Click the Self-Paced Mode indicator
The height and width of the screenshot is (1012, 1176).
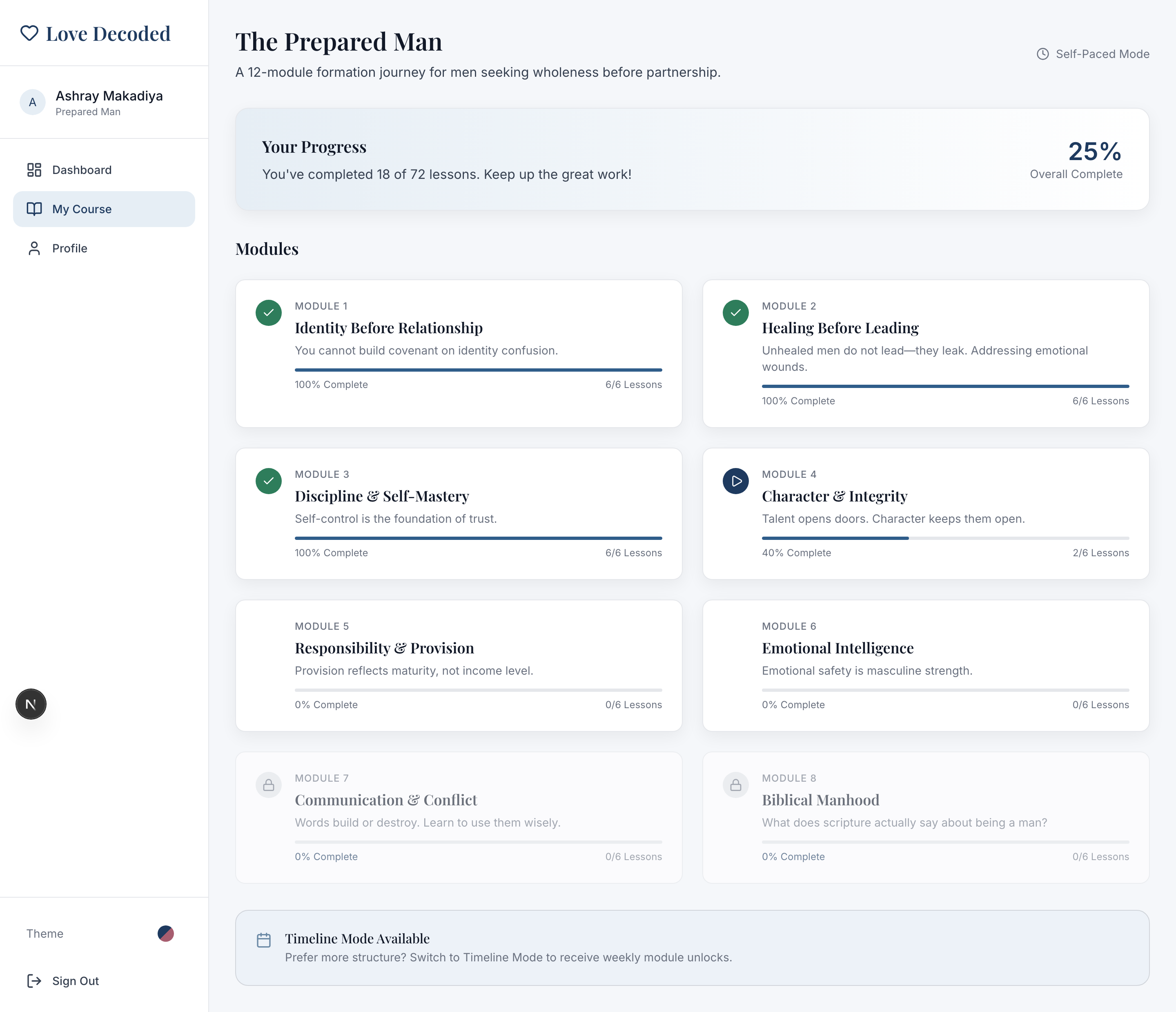[x=1093, y=54]
